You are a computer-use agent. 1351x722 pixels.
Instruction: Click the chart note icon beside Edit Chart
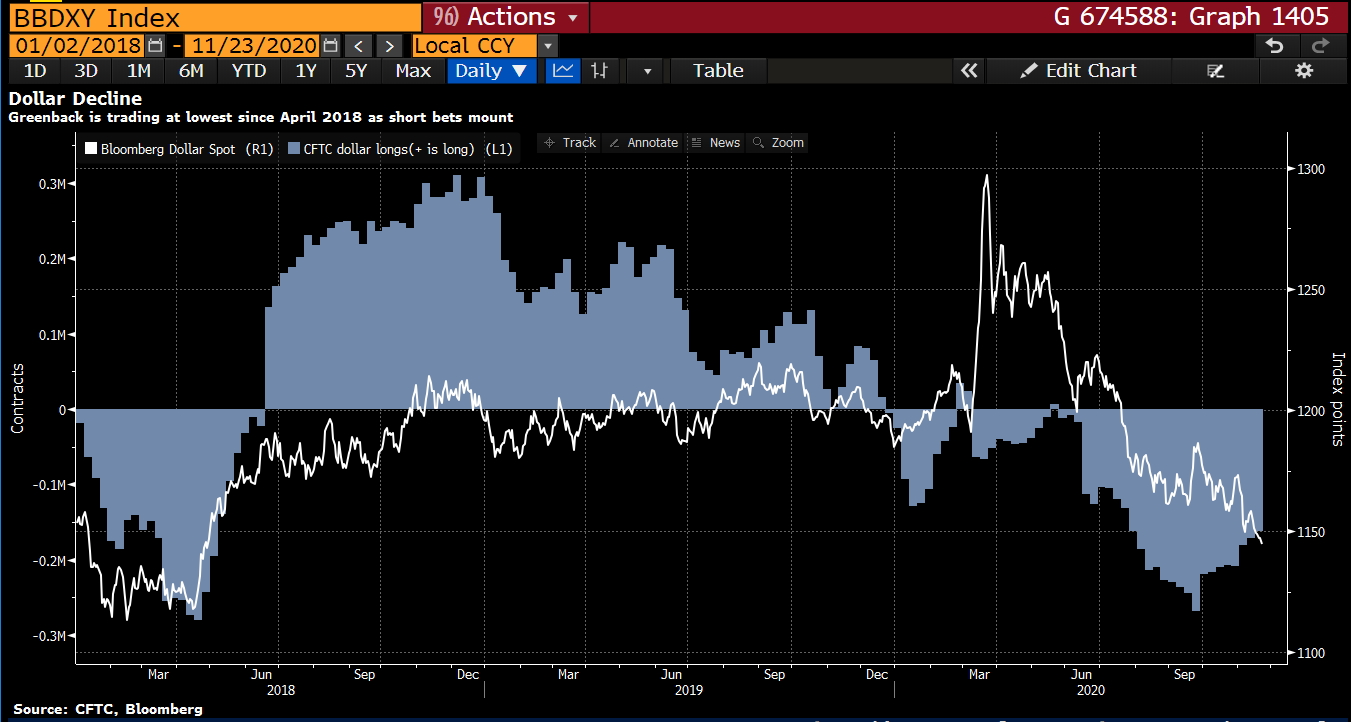1215,70
